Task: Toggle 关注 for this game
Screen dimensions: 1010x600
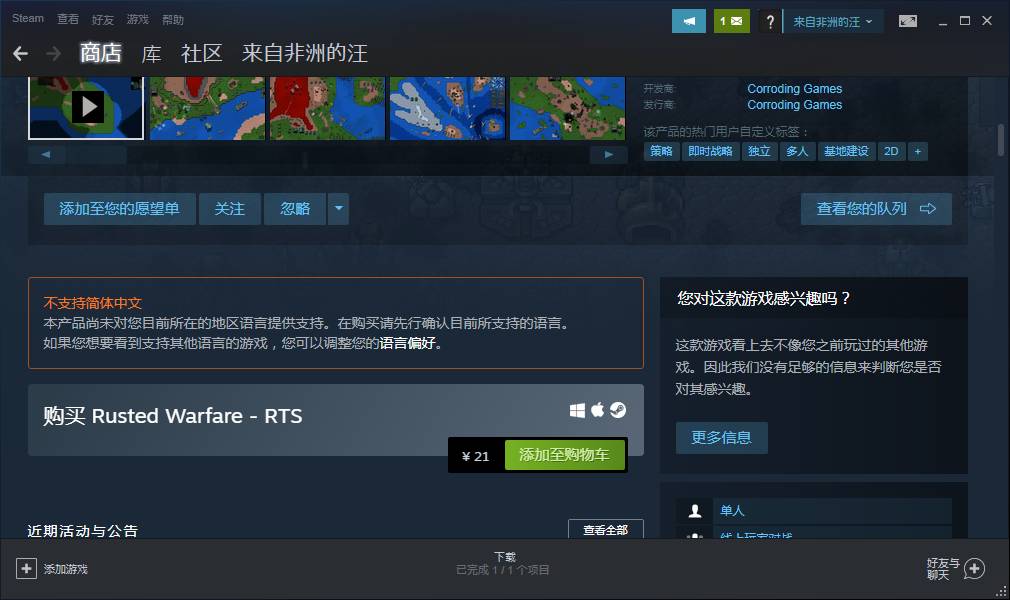Action: click(230, 209)
